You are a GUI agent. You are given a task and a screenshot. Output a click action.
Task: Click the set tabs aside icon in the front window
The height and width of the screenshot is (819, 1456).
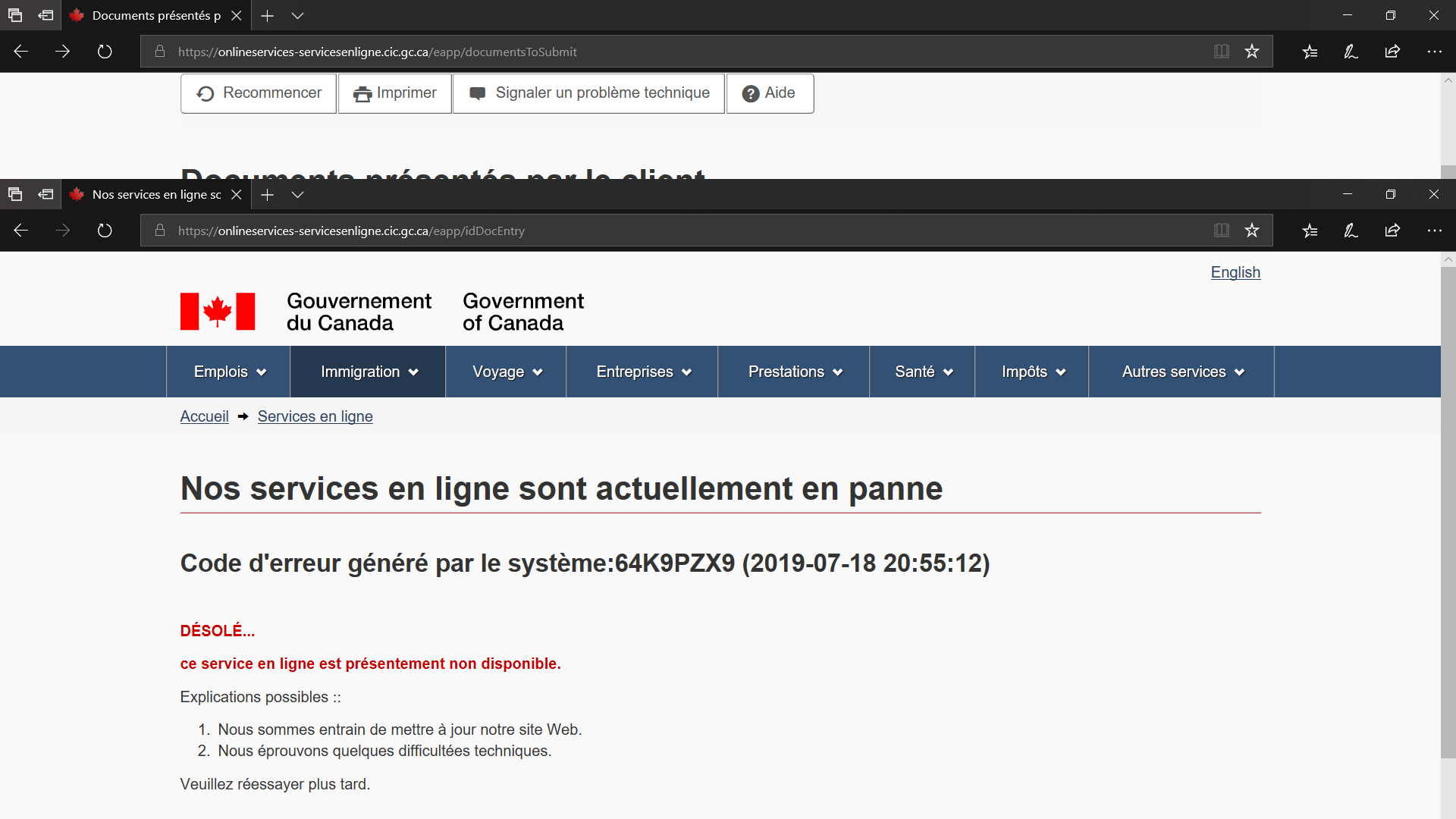[x=45, y=195]
